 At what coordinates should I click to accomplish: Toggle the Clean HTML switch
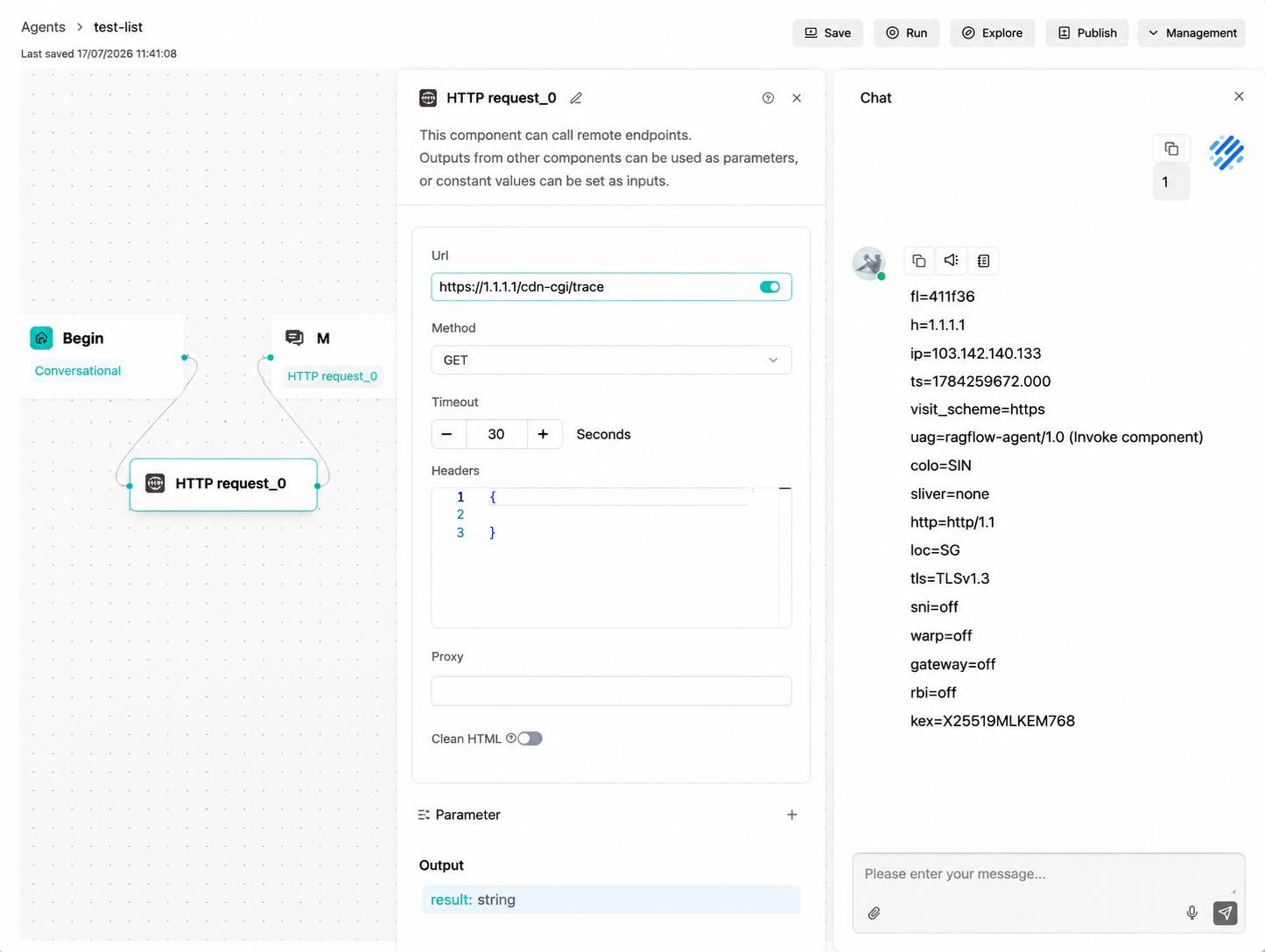[530, 738]
